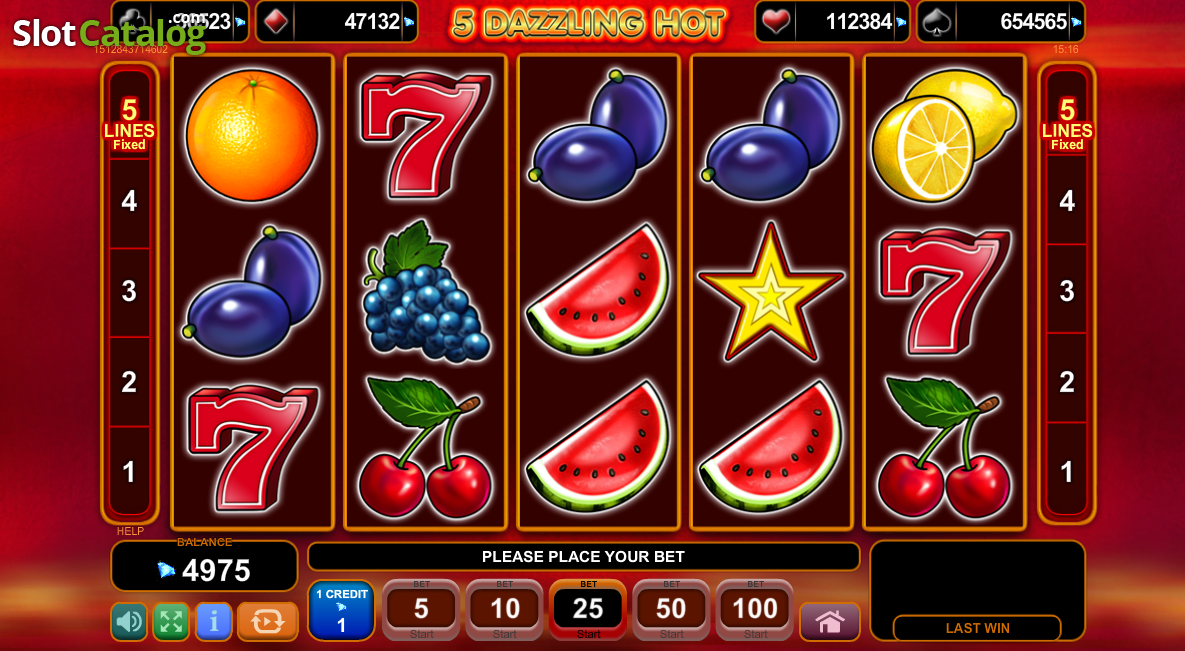Toggle fullscreen mode with green arrows icon
Screen dimensions: 1185x651
coord(172,622)
